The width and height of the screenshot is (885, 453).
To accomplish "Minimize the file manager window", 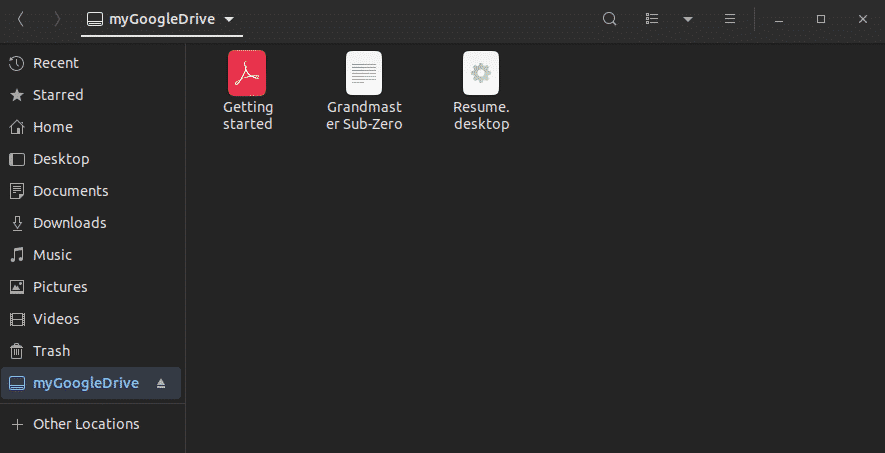I will coord(779,20).
